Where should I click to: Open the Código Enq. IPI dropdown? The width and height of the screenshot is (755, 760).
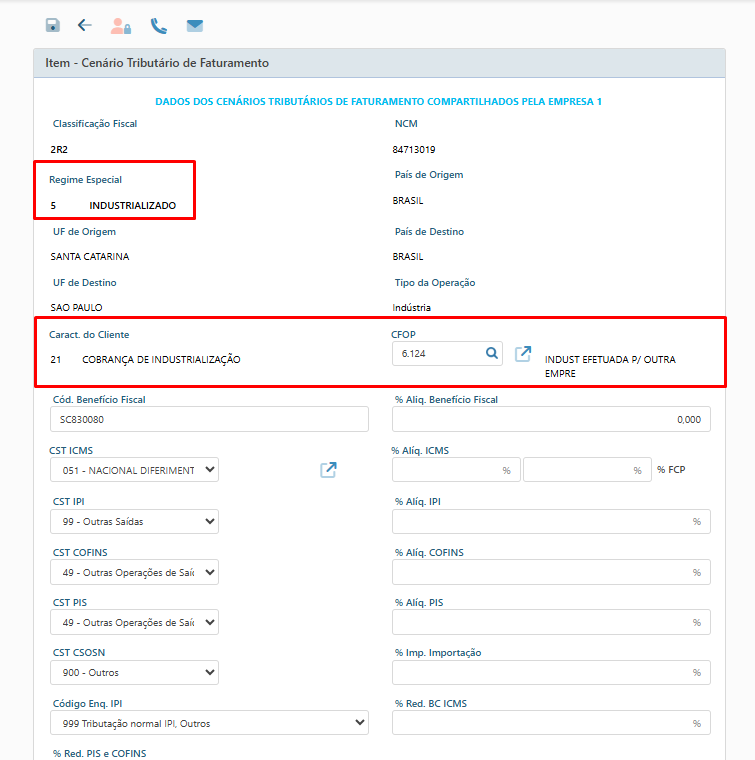tap(209, 723)
